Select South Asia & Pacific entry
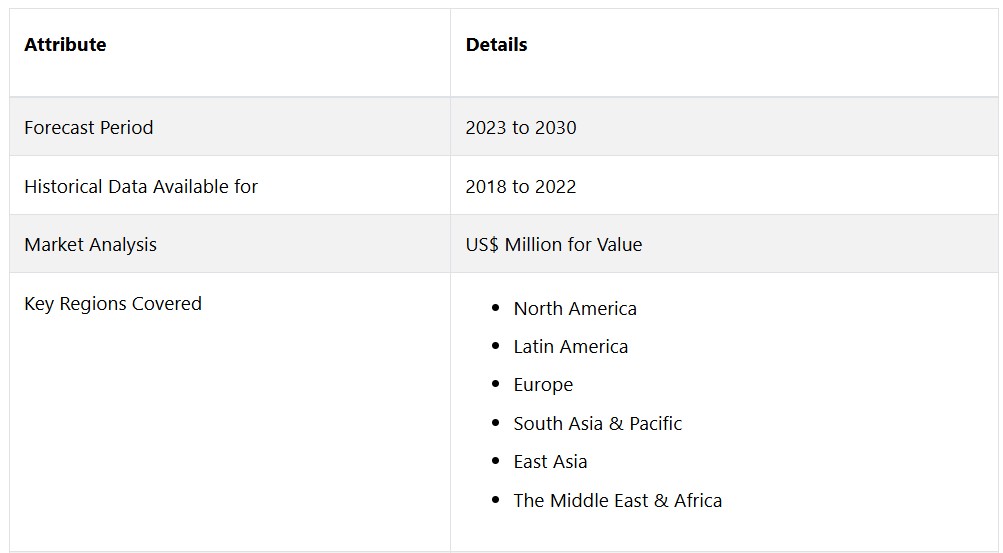The image size is (1003, 553). pos(597,423)
